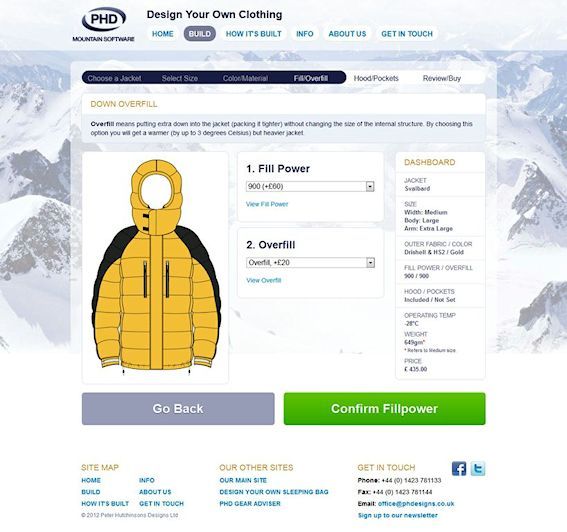The image size is (567, 532).
Task: Open the View Overfill link
Action: 264,280
